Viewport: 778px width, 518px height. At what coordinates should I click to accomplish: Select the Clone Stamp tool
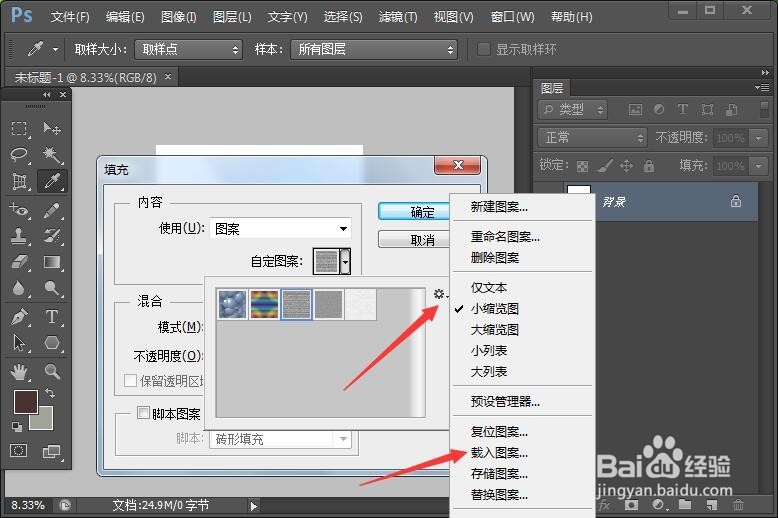point(19,236)
